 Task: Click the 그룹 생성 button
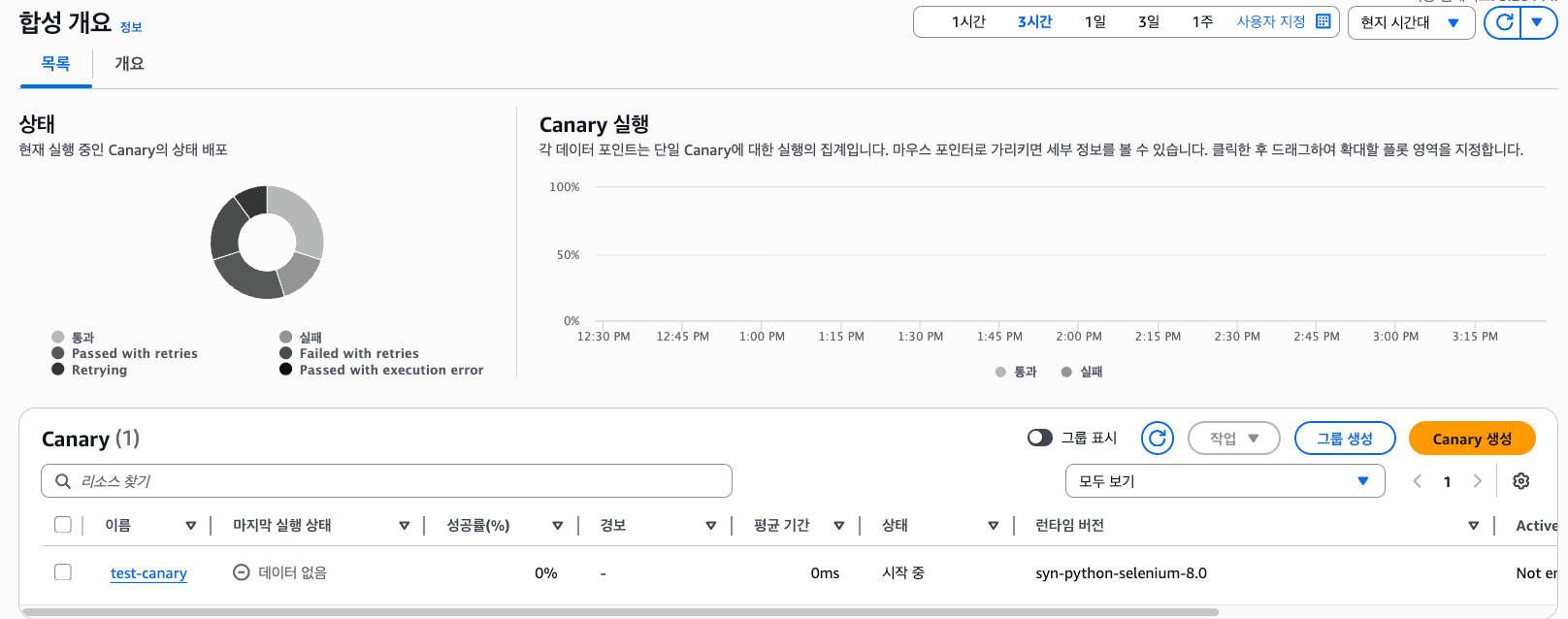coord(1345,439)
